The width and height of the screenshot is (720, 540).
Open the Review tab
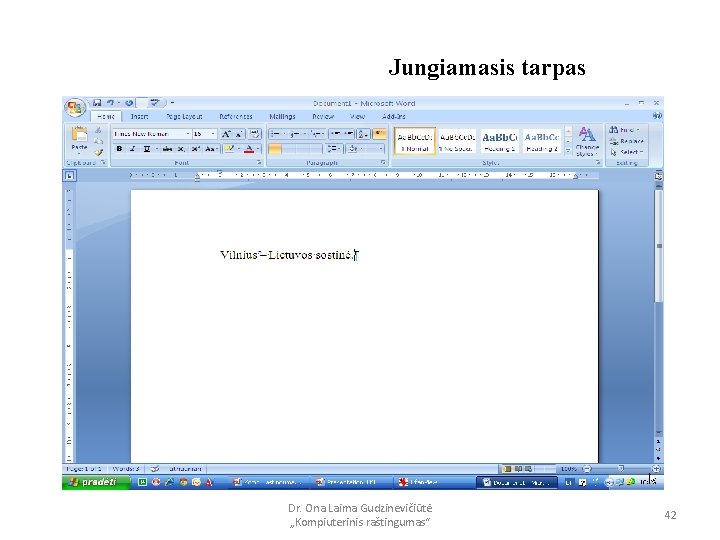(323, 117)
